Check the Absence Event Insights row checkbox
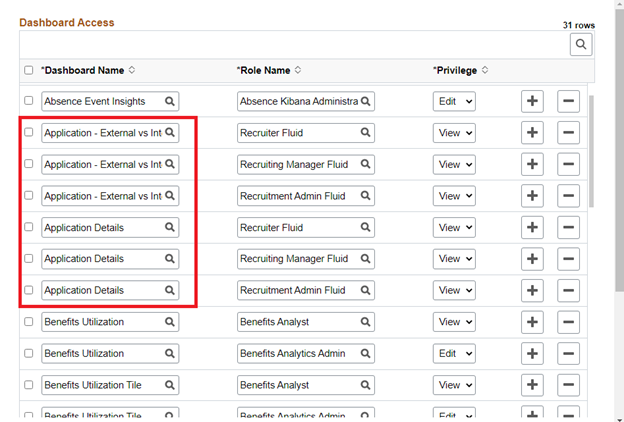The width and height of the screenshot is (624, 422). (28, 101)
